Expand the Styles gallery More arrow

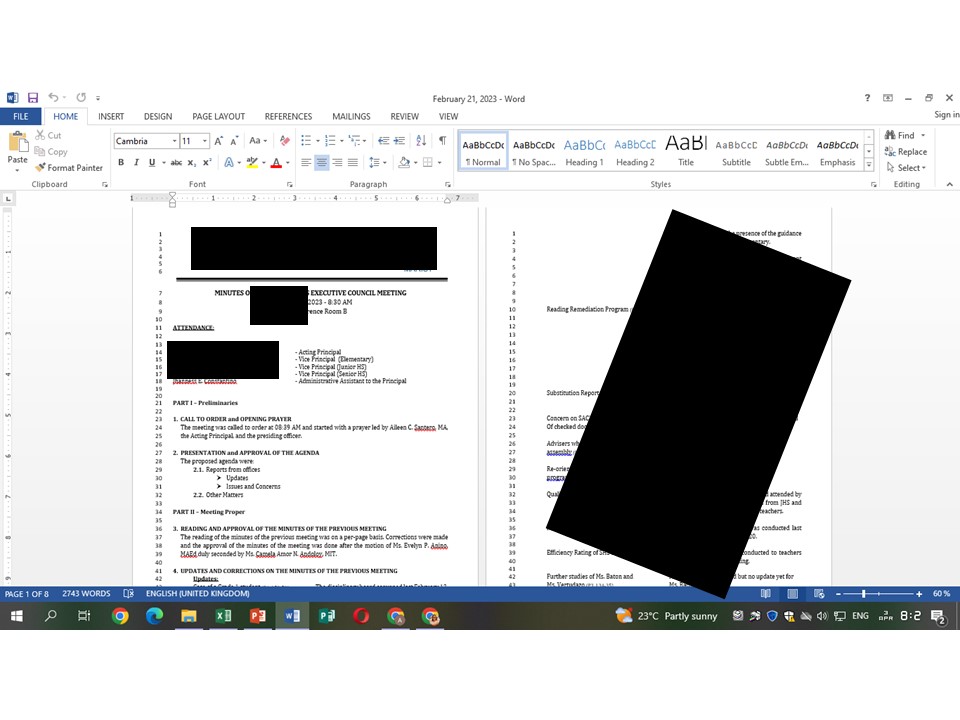869,165
